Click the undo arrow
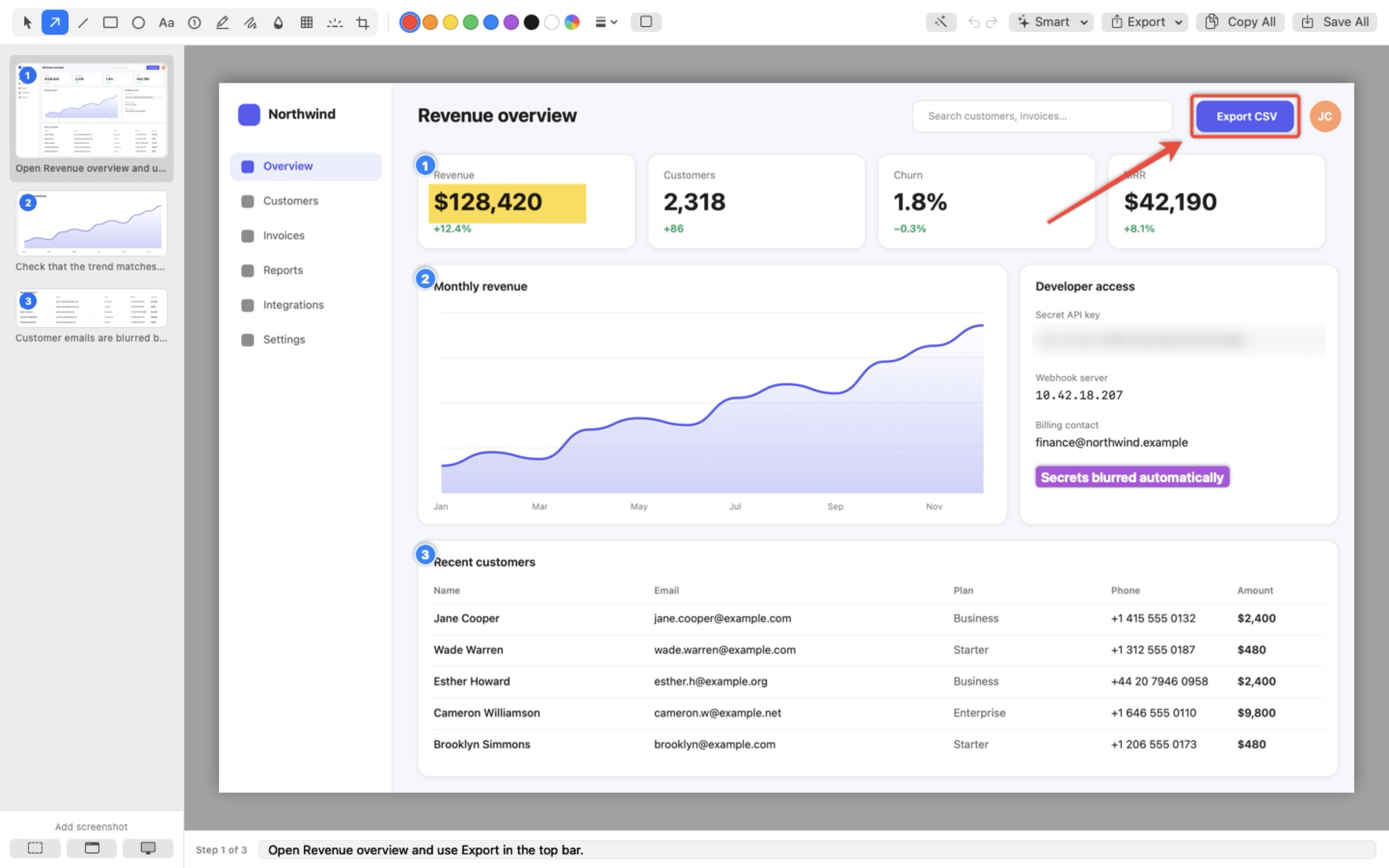This screenshot has height=868, width=1389. (x=974, y=22)
